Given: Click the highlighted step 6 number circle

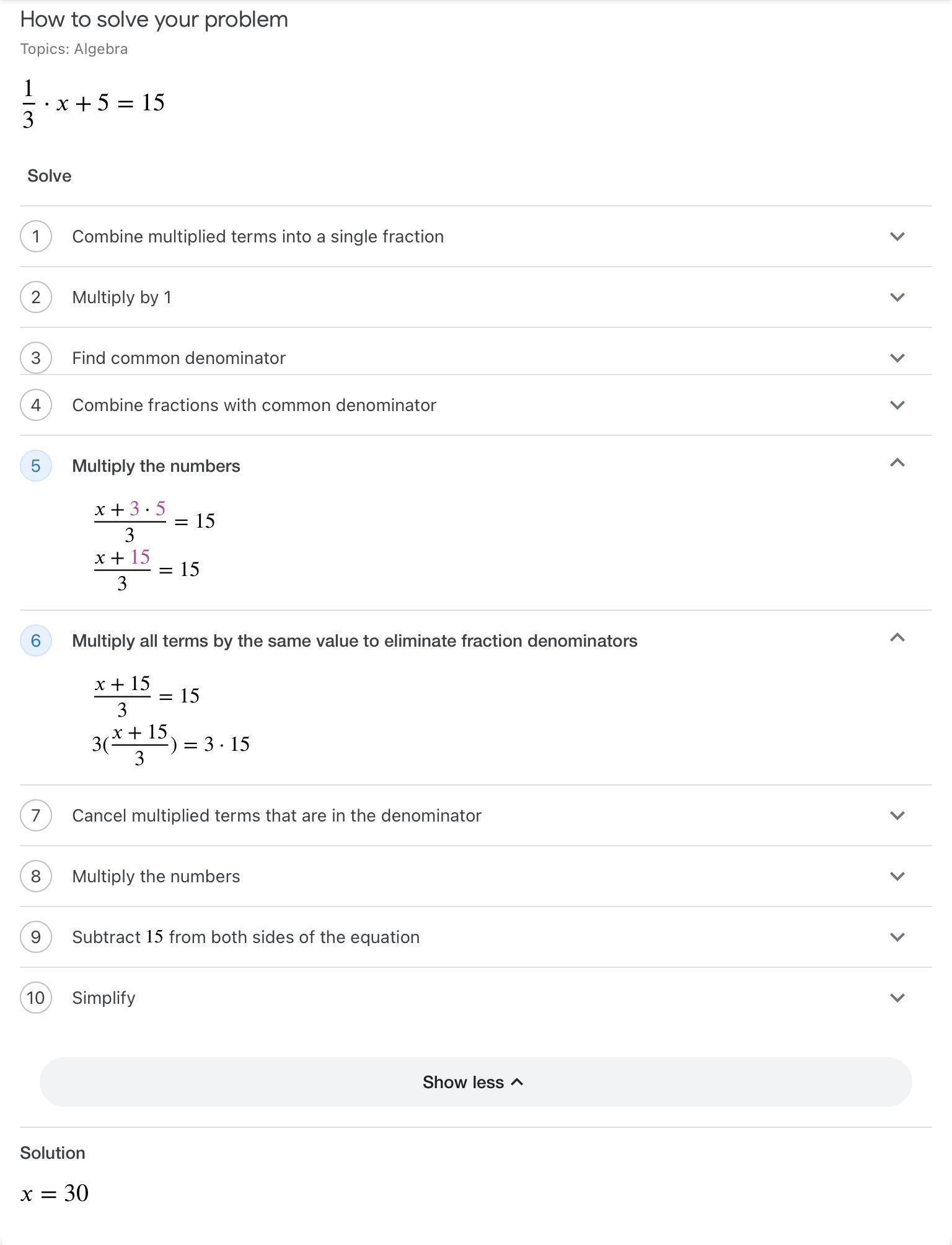Looking at the screenshot, I should click(x=36, y=640).
